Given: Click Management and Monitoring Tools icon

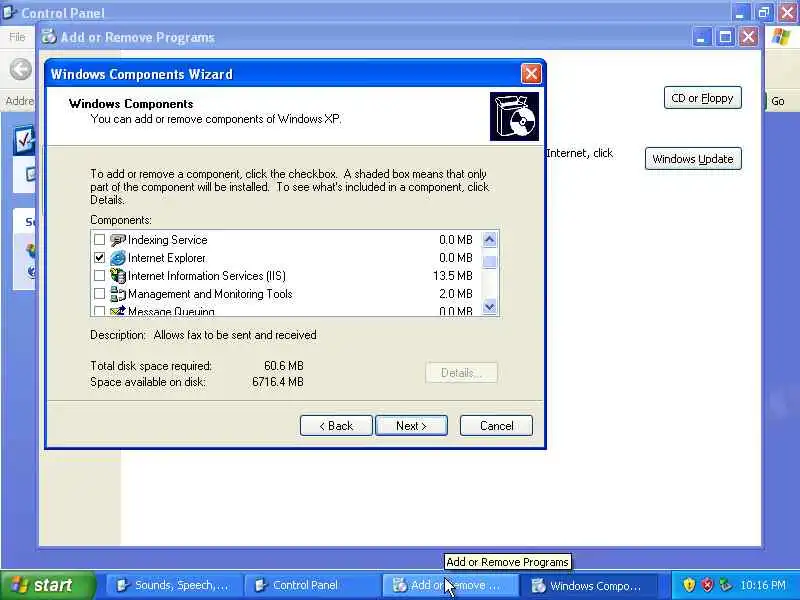Looking at the screenshot, I should click(118, 294).
